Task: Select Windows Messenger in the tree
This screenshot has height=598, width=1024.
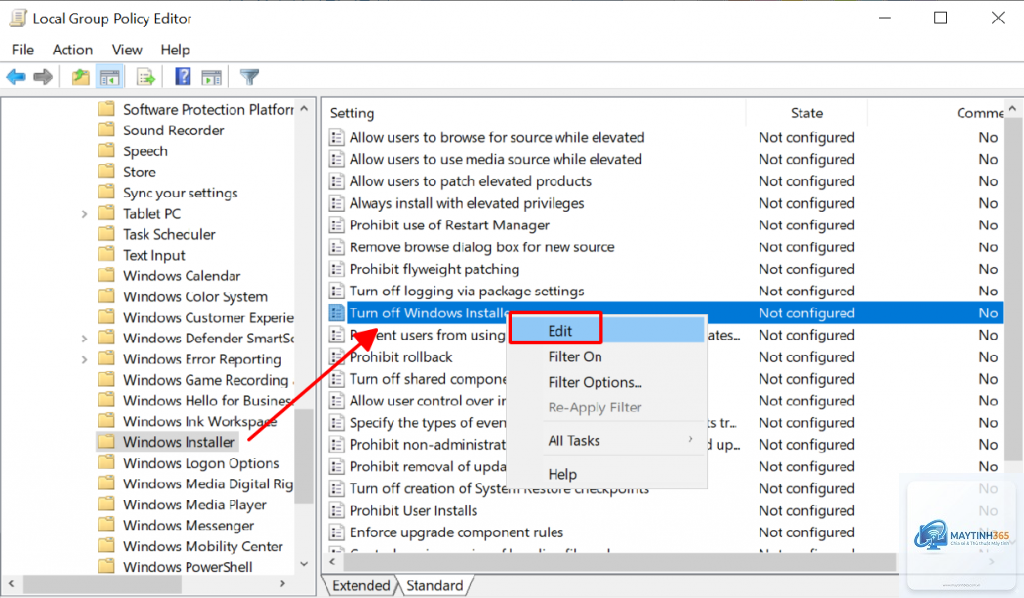Action: (x=188, y=526)
